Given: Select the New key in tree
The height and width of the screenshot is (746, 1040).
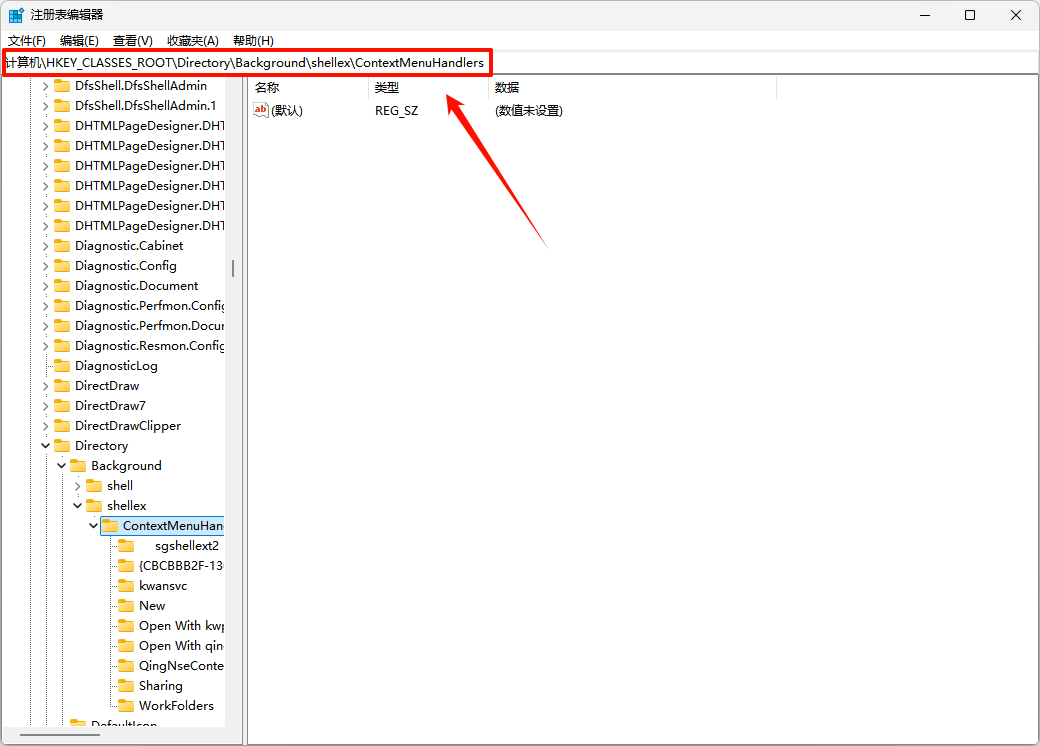Looking at the screenshot, I should click(152, 606).
